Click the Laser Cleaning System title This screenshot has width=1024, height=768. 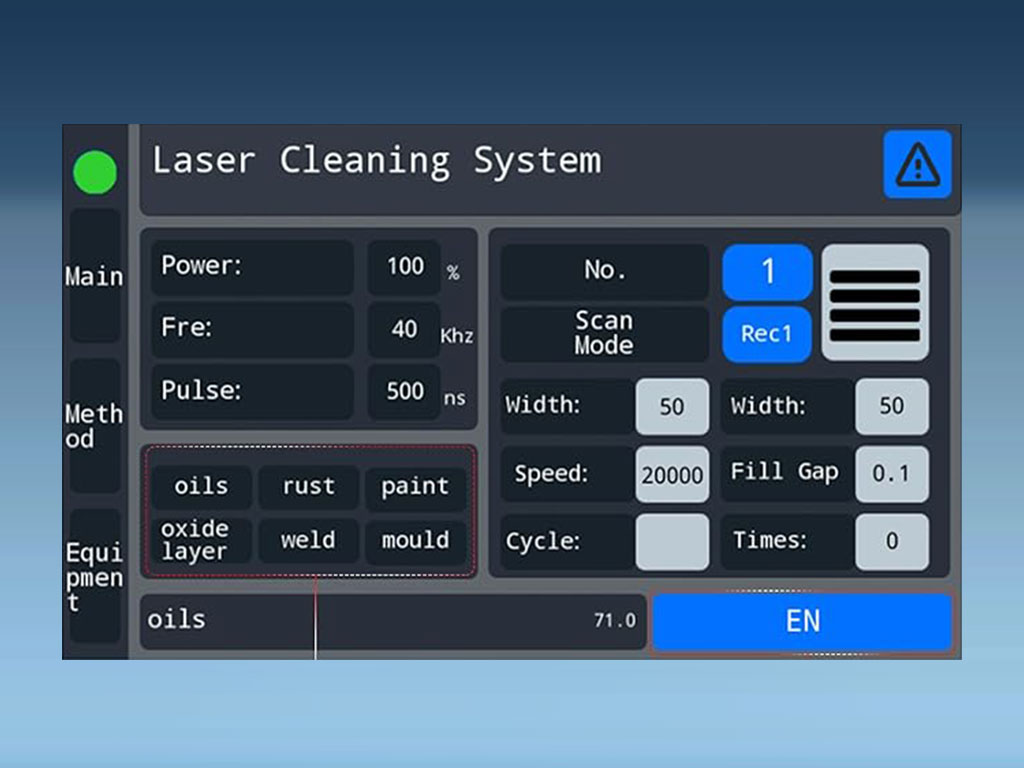377,161
